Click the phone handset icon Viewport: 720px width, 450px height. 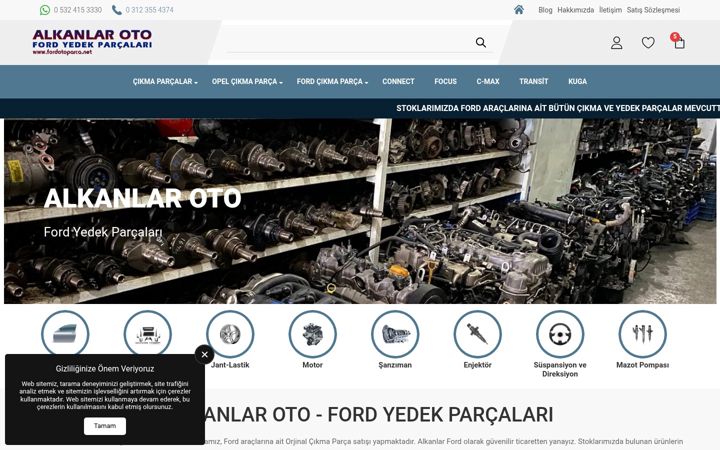tap(117, 10)
